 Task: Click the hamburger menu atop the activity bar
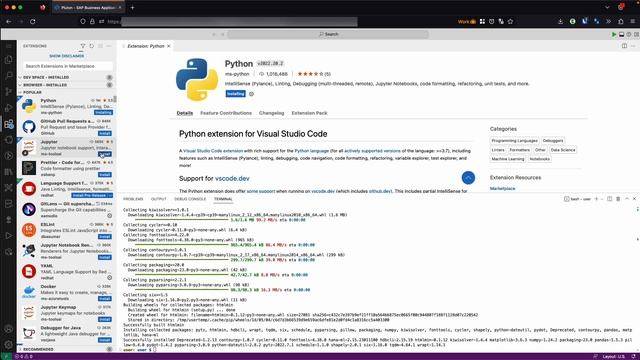pos(9,46)
